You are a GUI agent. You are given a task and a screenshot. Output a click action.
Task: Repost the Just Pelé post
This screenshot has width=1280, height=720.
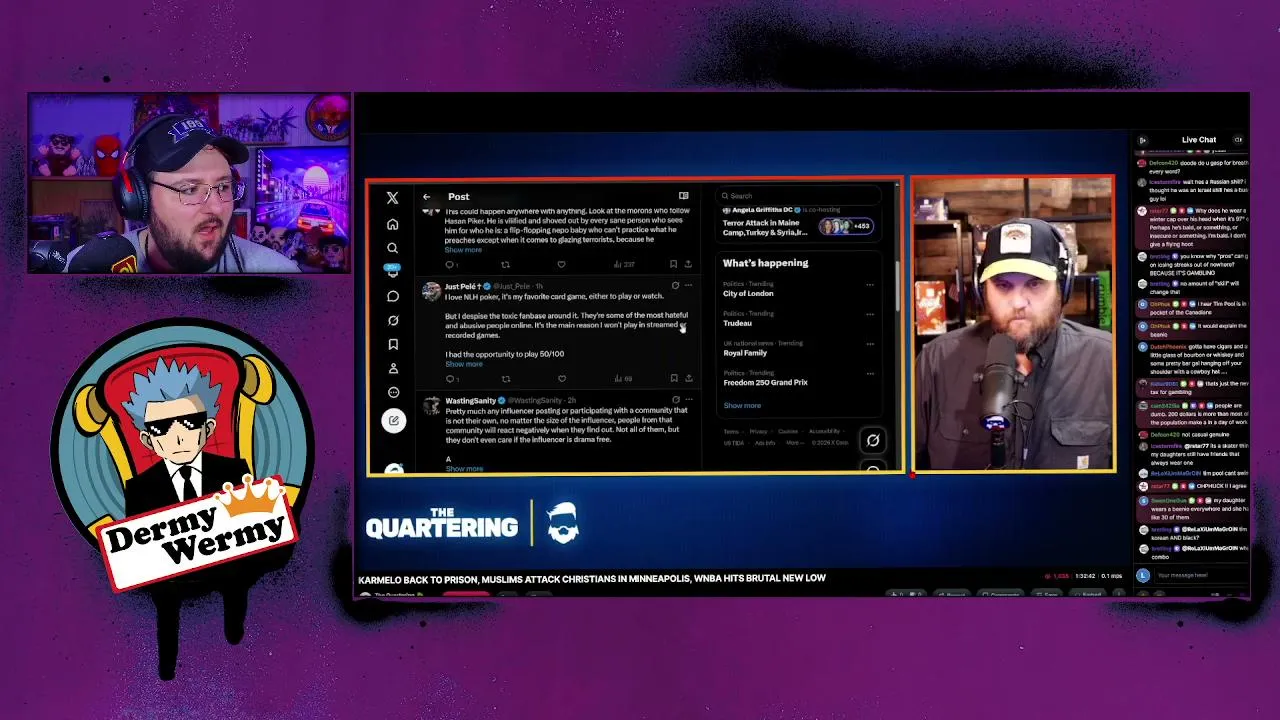pyautogui.click(x=505, y=379)
